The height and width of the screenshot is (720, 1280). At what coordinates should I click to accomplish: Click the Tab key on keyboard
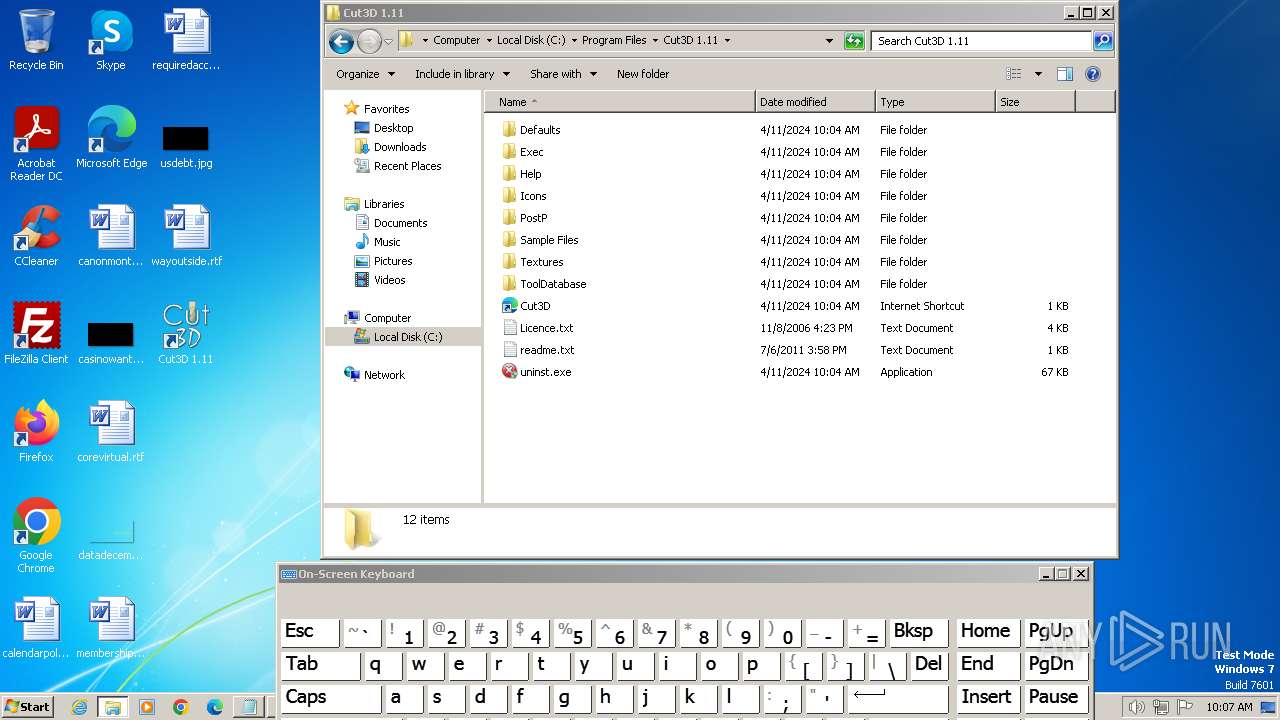pos(320,665)
